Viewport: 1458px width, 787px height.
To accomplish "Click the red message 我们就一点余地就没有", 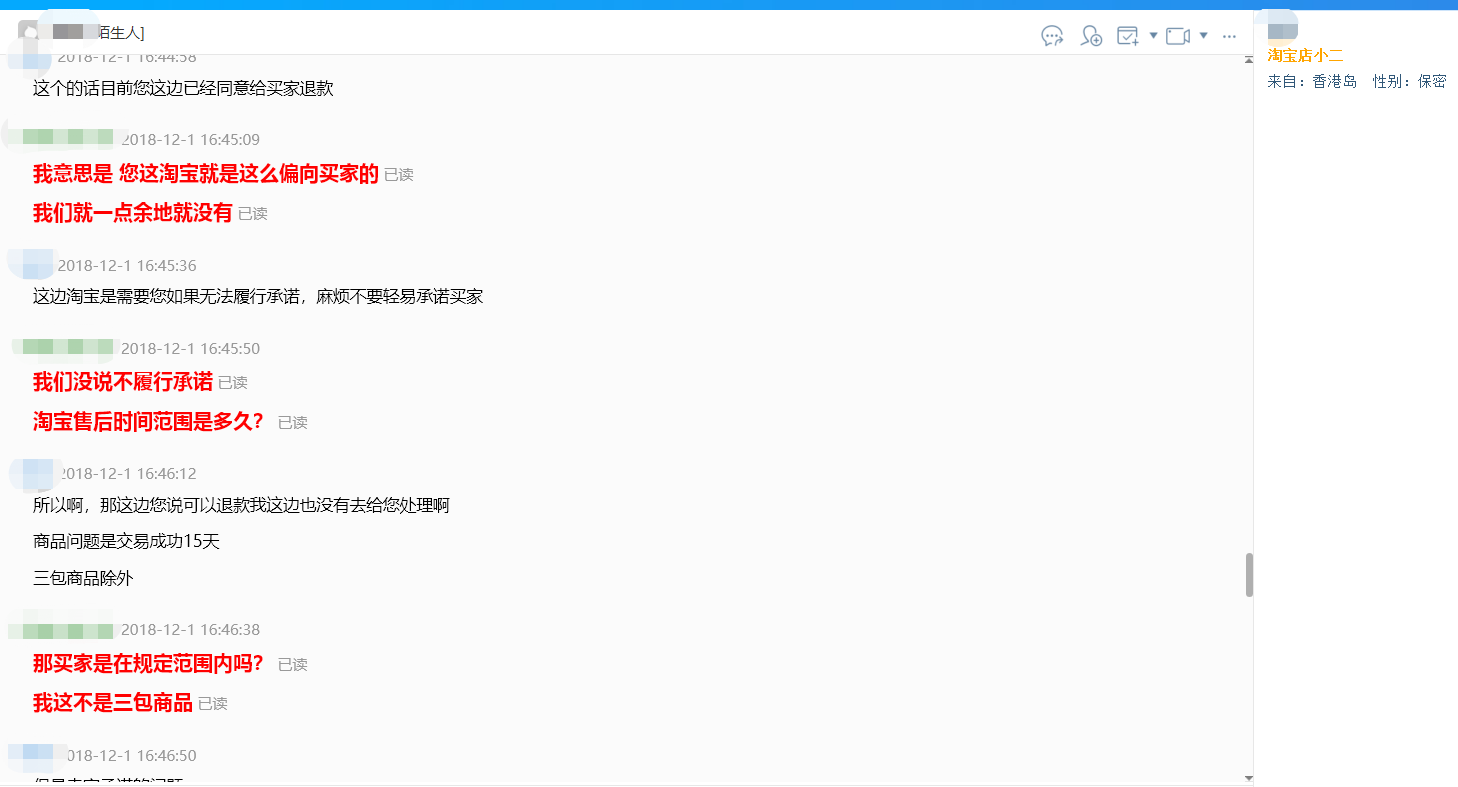I will tap(133, 213).
